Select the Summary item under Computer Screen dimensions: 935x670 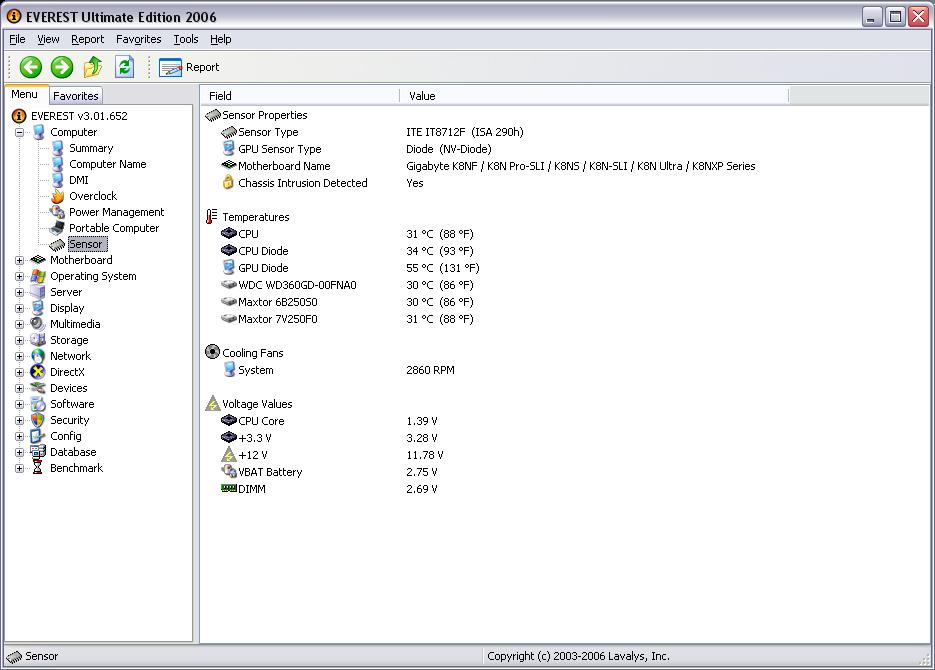tap(91, 148)
